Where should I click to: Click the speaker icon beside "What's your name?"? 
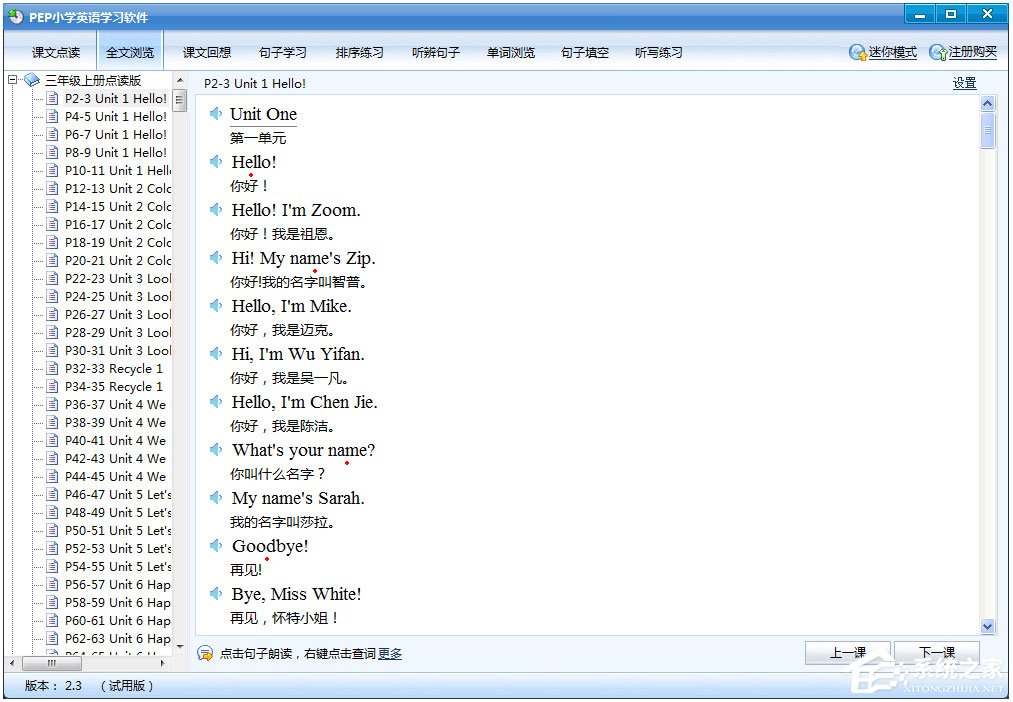(216, 449)
